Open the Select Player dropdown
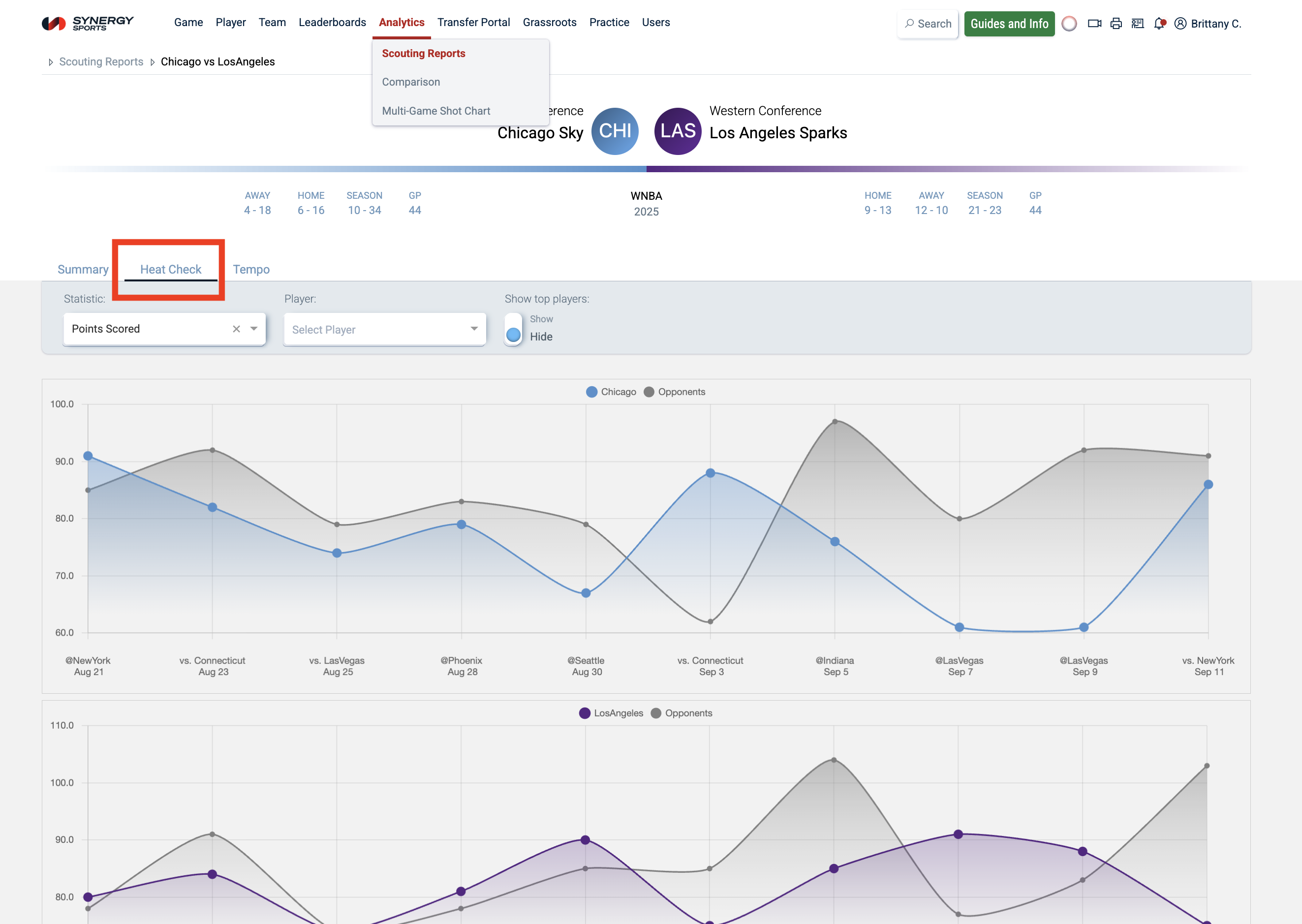 click(385, 330)
